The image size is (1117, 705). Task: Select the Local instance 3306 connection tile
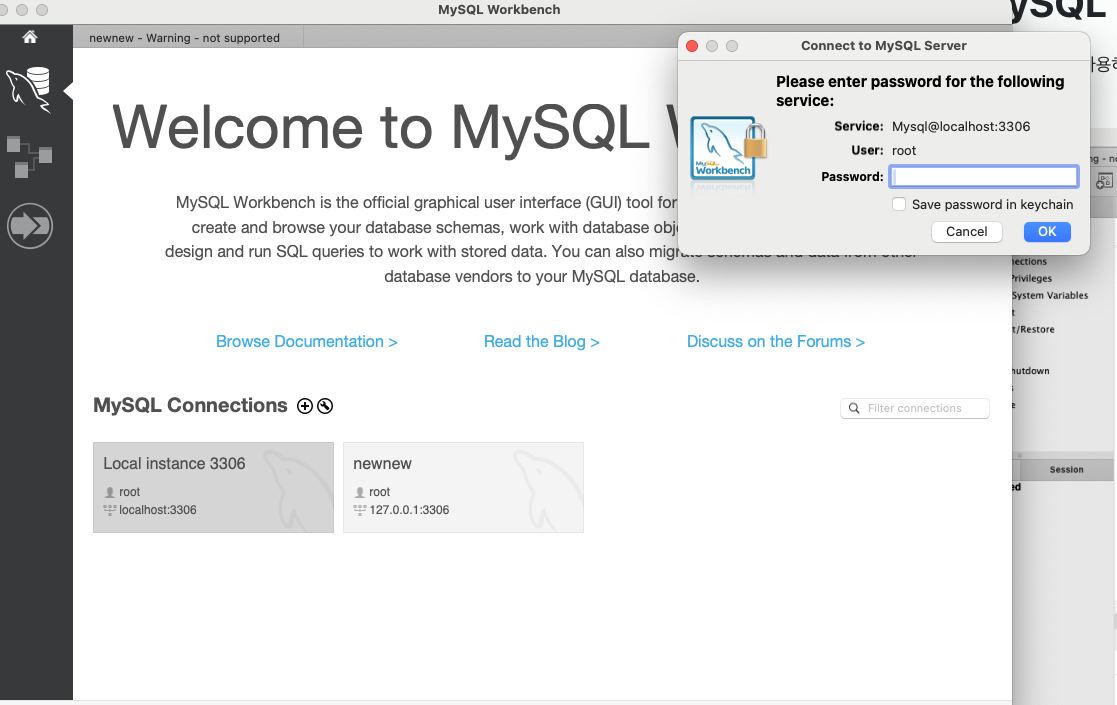[213, 487]
